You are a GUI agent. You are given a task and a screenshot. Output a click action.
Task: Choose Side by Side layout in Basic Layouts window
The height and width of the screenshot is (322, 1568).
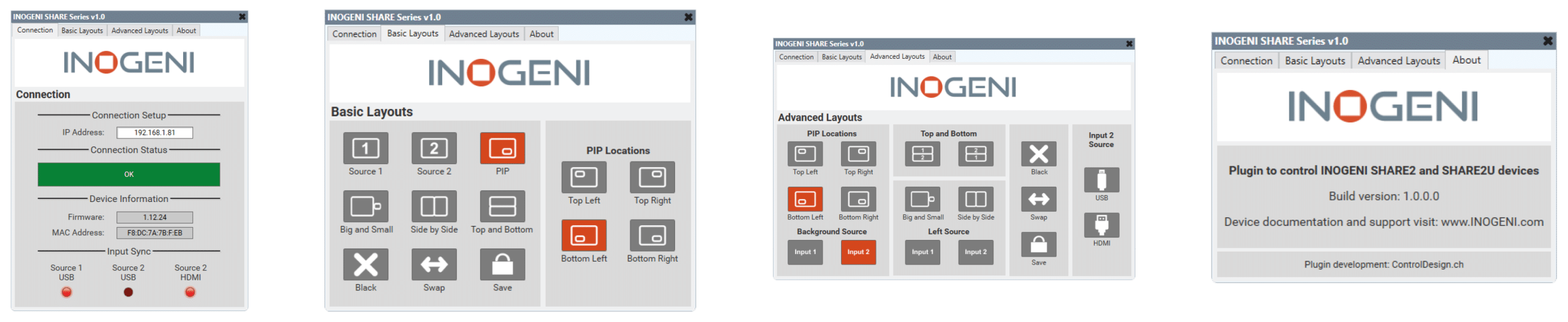tap(434, 206)
